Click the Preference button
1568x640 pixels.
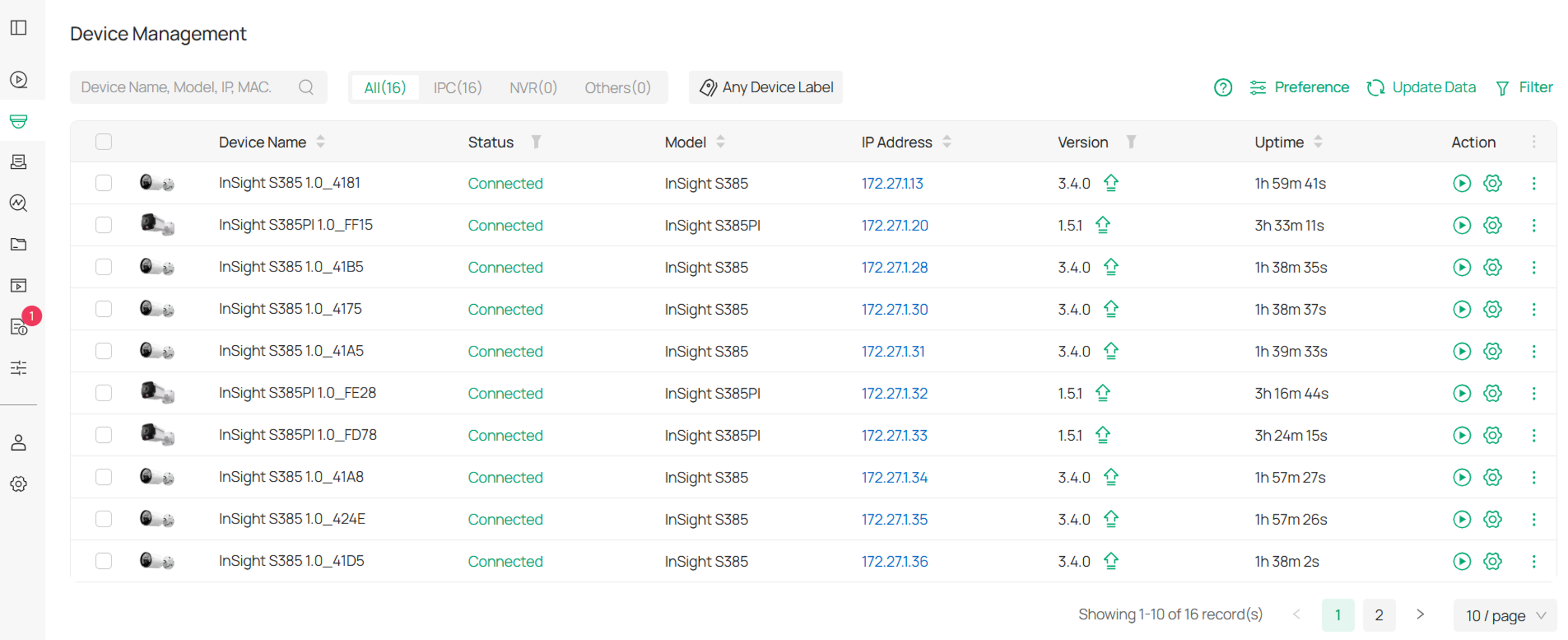point(1299,88)
